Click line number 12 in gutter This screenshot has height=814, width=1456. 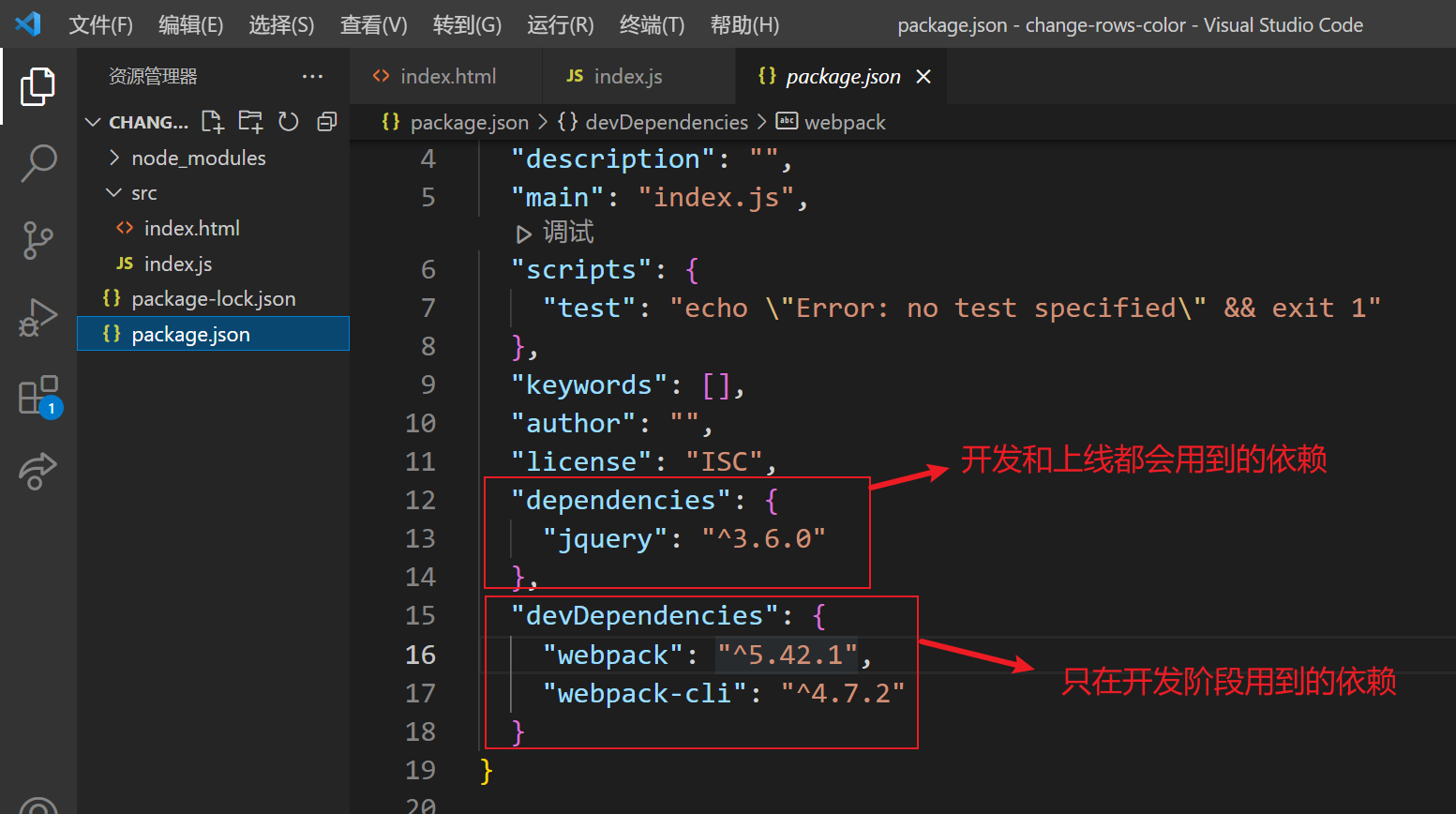point(420,500)
